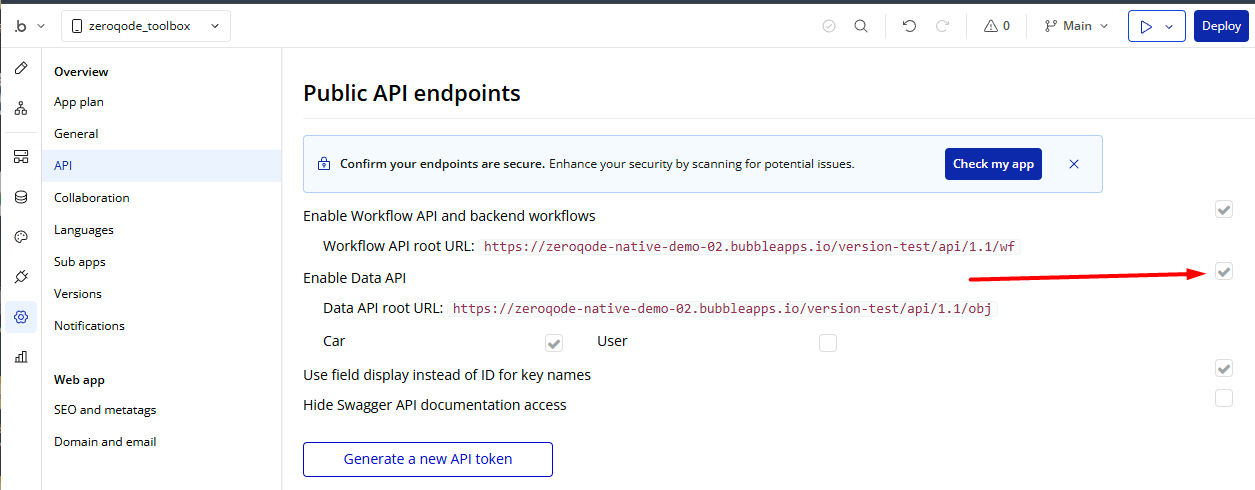Open the Design tab pencil icon
The image size is (1255, 490).
coord(21,68)
